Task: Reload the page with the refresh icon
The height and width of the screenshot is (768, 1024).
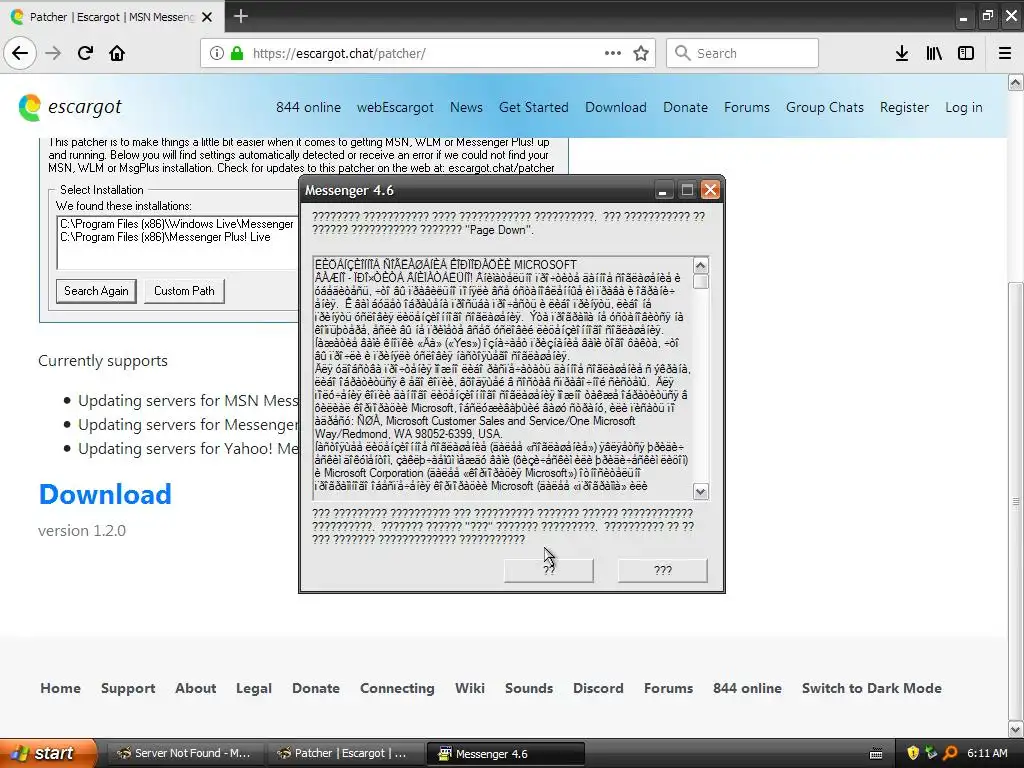Action: (x=85, y=53)
